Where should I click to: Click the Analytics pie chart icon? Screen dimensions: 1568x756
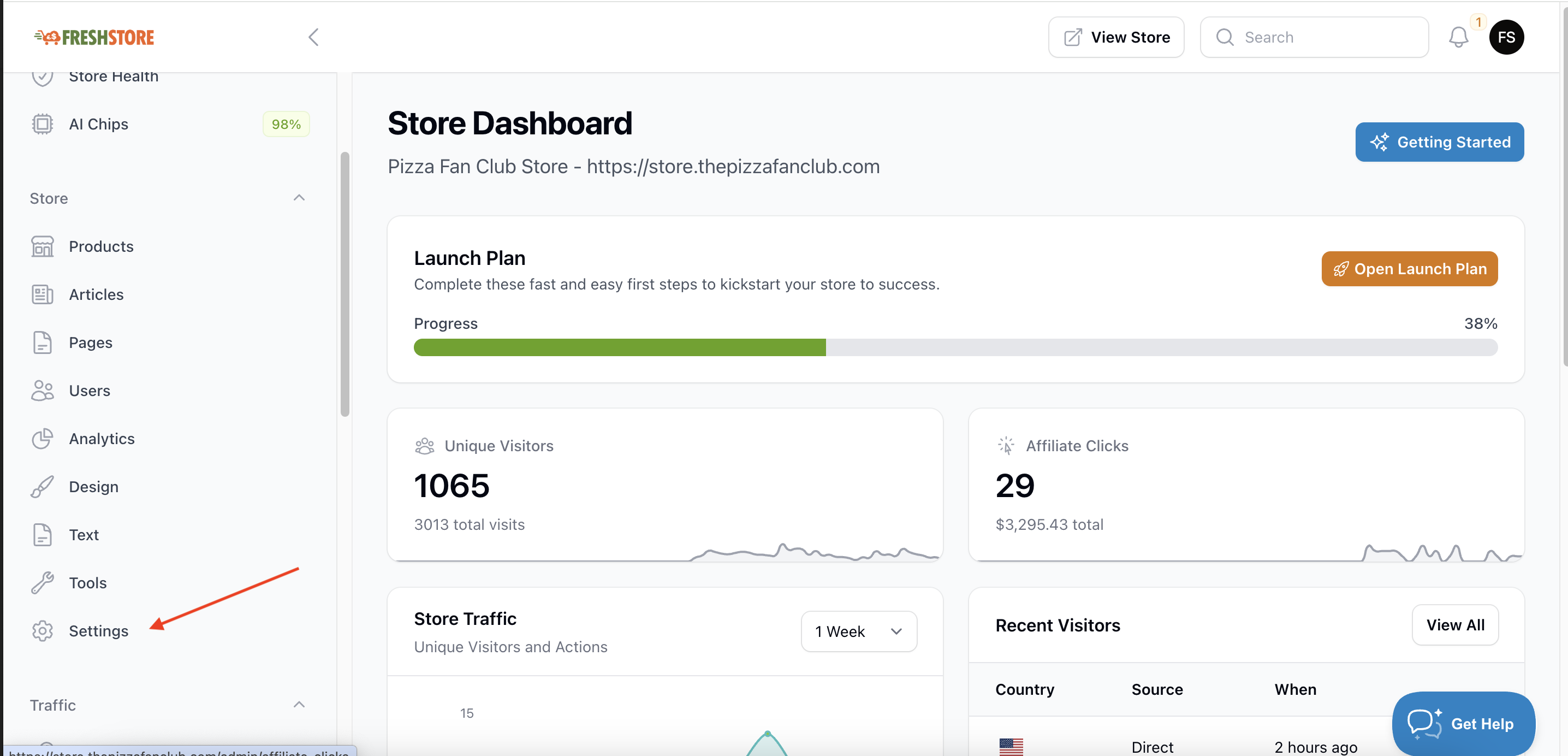(x=42, y=439)
